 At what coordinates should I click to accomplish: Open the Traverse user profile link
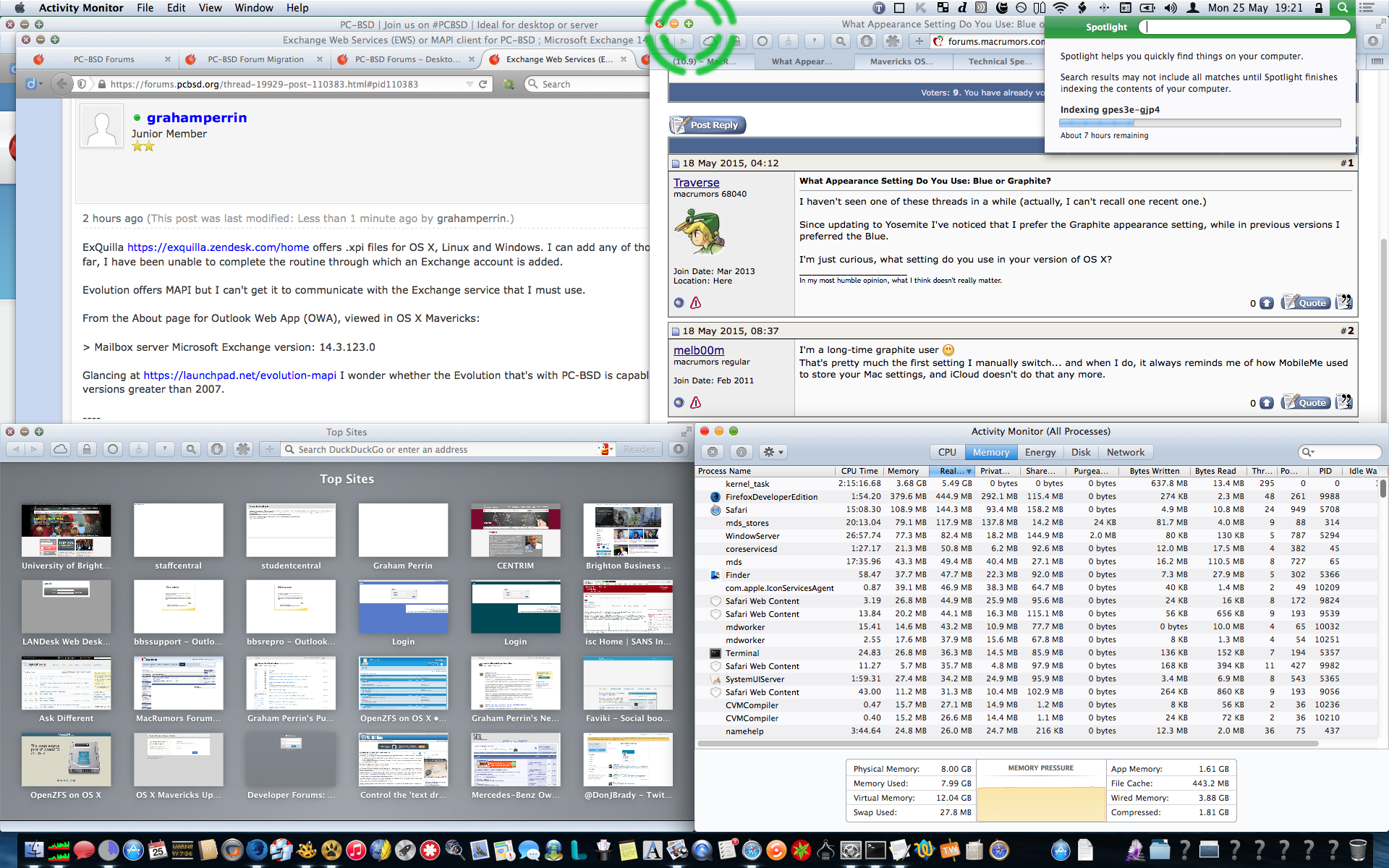[696, 183]
